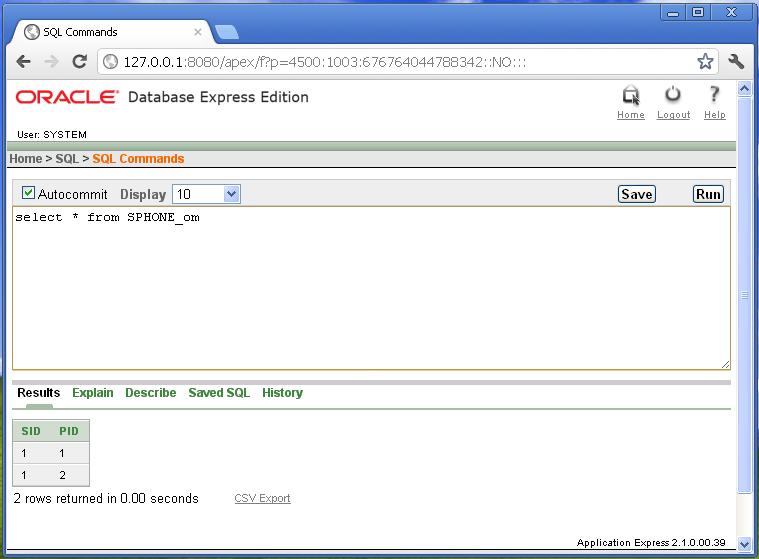Image resolution: width=759 pixels, height=559 pixels.
Task: Click the Application Express version text
Action: click(x=651, y=543)
